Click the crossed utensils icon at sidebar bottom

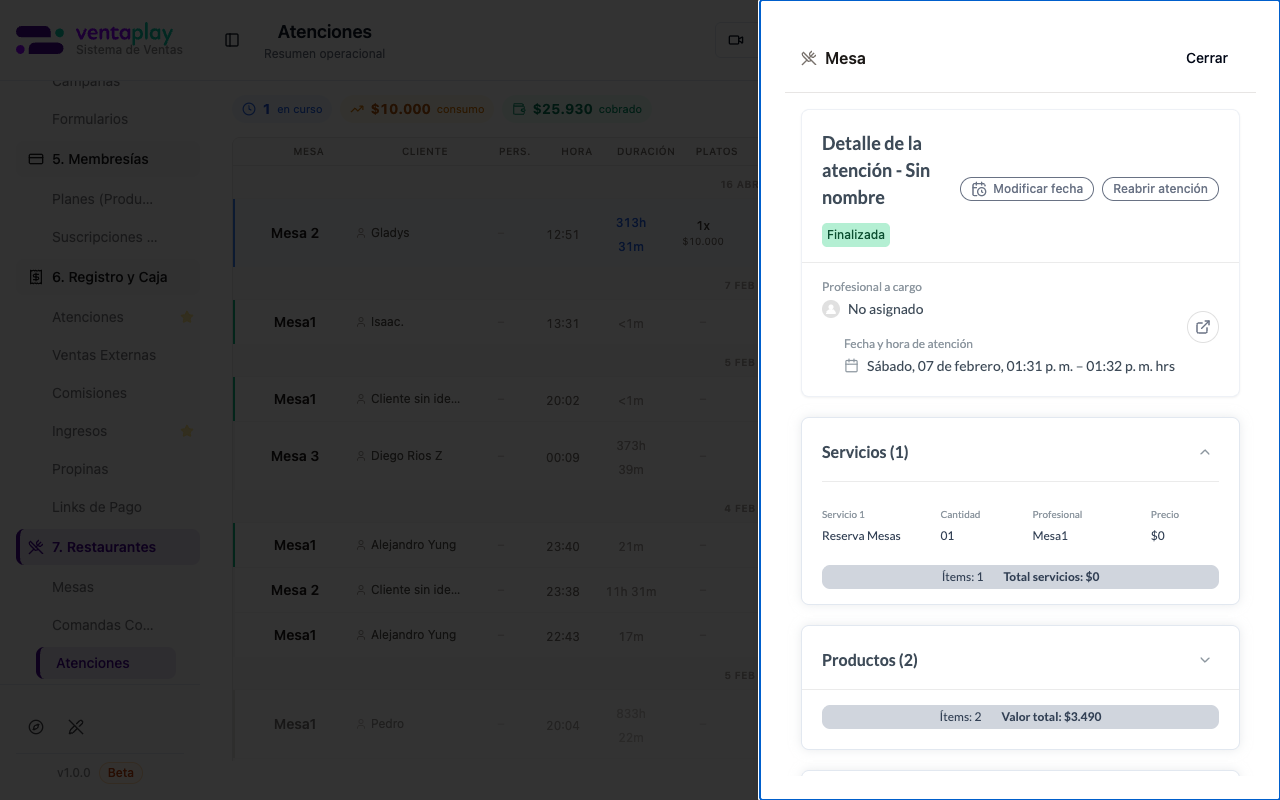click(x=76, y=727)
